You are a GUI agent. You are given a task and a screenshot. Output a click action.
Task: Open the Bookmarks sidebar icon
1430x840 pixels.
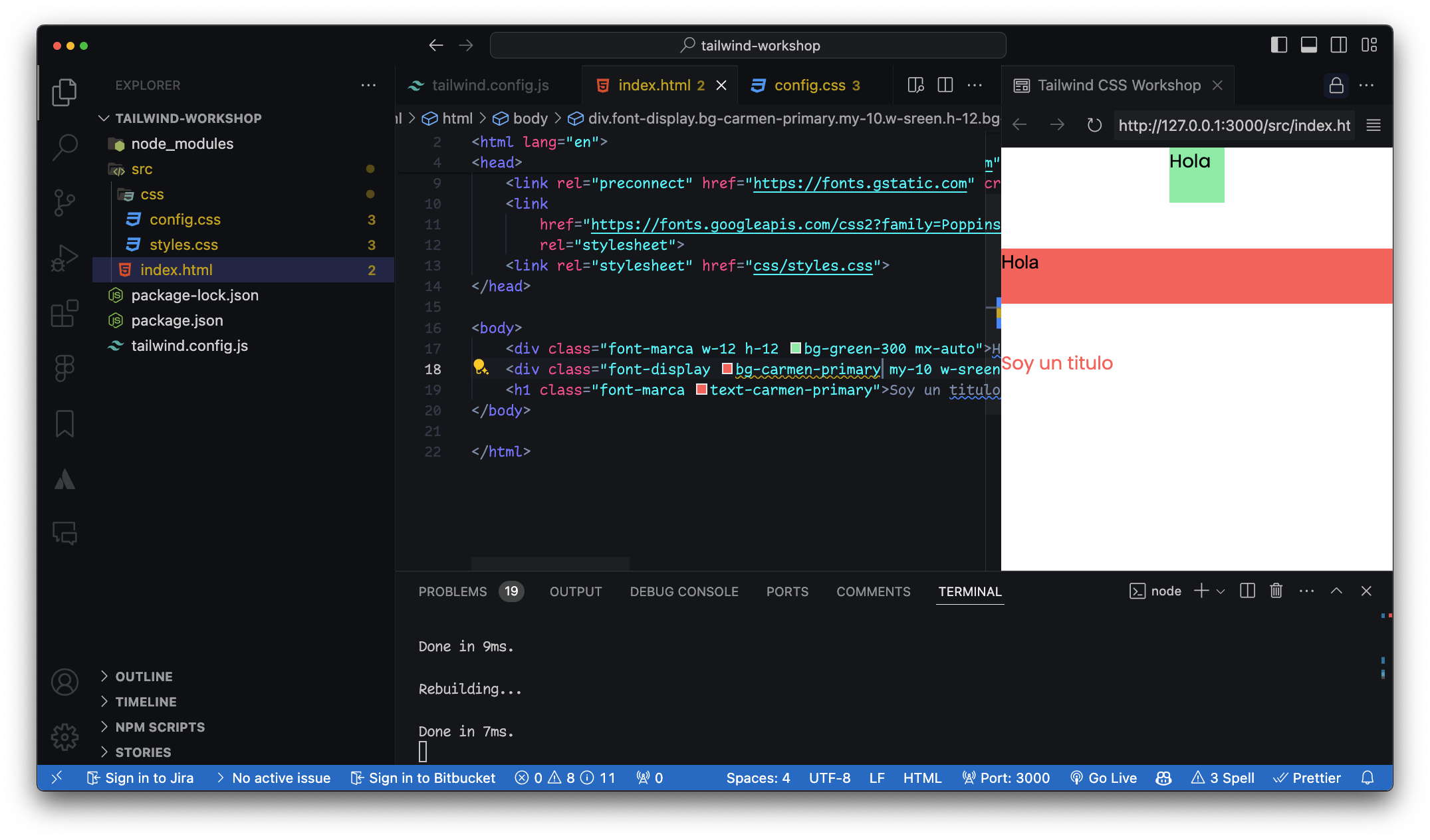coord(64,423)
